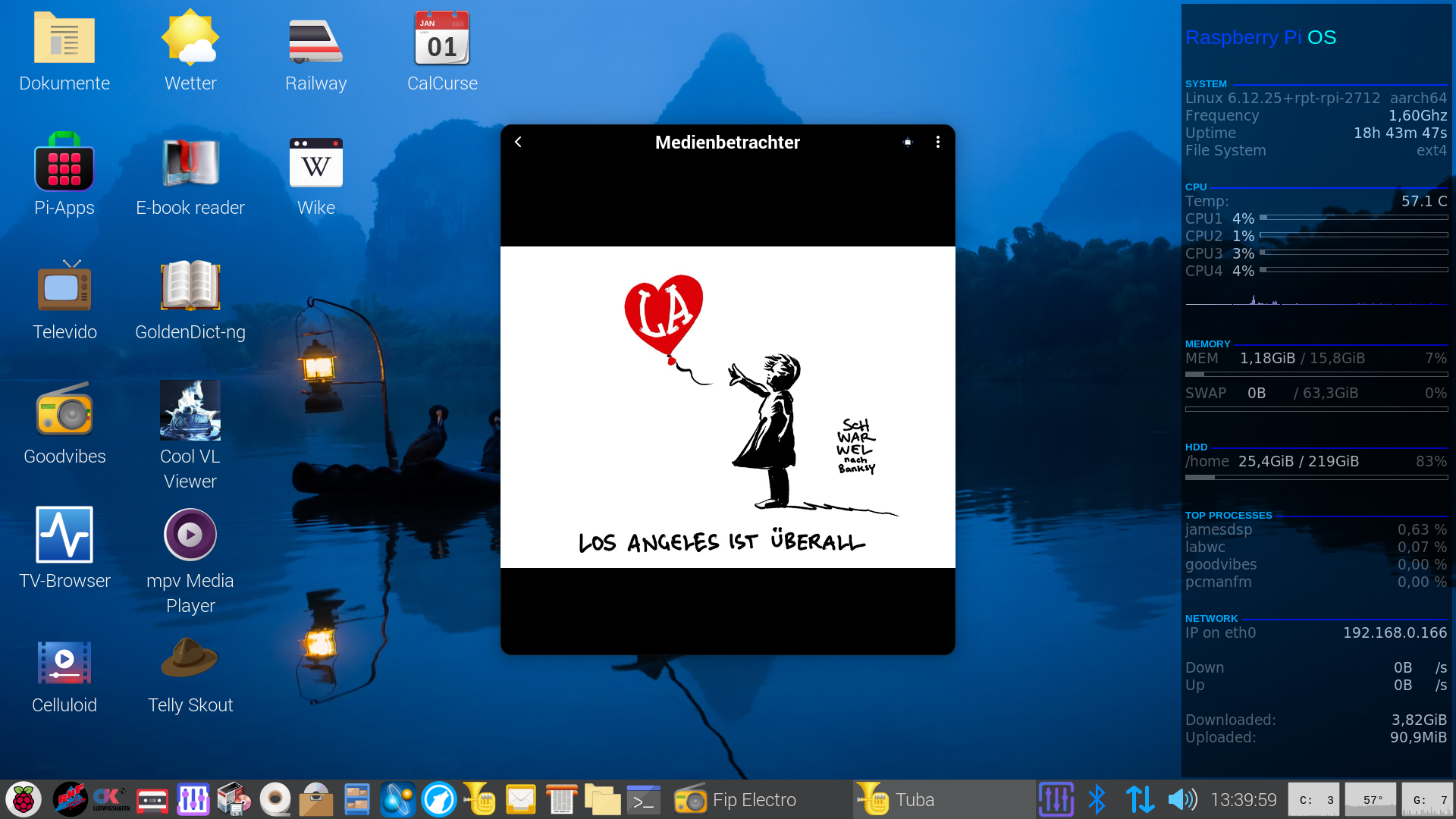Open the audio mixer icon in the system tray
This screenshot has width=1456, height=819.
[1056, 800]
